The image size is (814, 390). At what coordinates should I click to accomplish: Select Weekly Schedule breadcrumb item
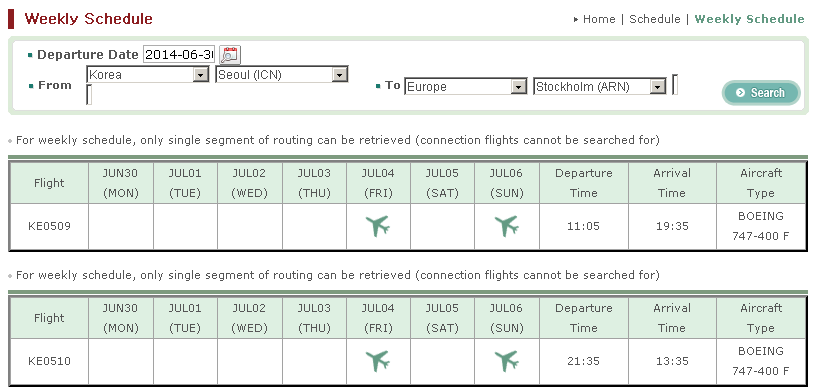pyautogui.click(x=749, y=19)
